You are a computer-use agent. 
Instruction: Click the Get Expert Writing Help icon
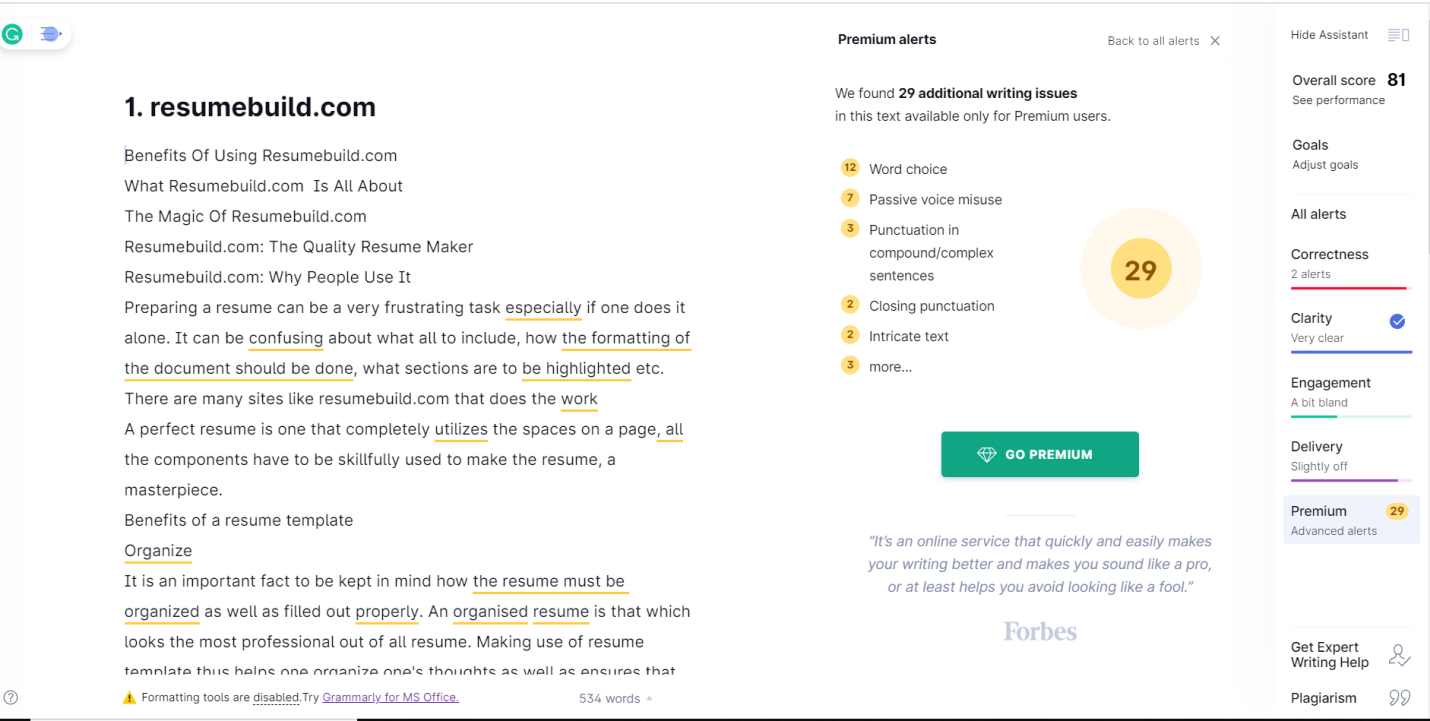(1399, 655)
